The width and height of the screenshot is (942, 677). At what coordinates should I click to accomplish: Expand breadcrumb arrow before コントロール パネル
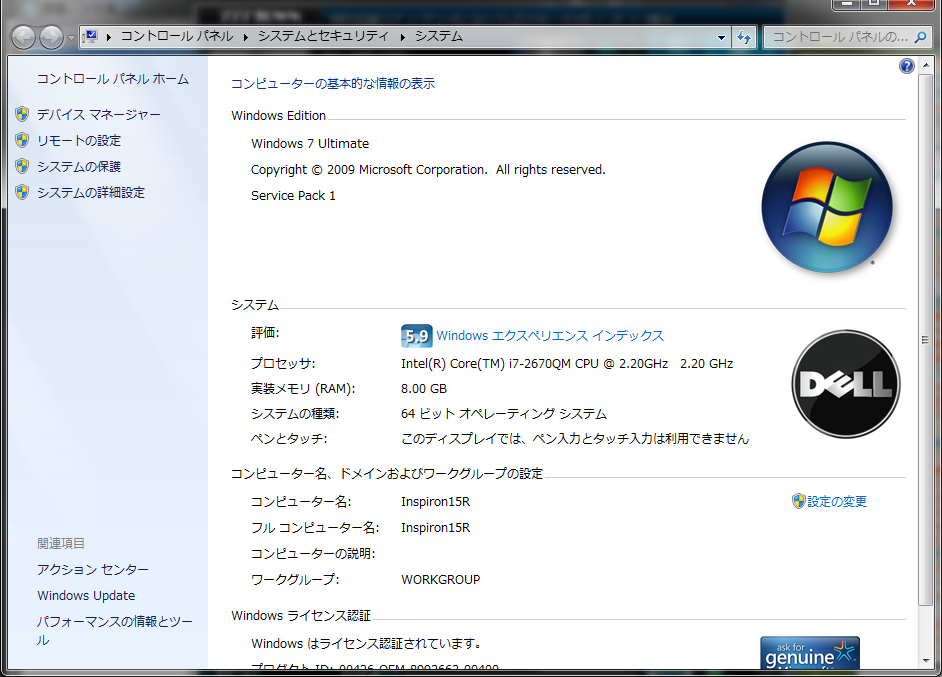click(x=109, y=37)
